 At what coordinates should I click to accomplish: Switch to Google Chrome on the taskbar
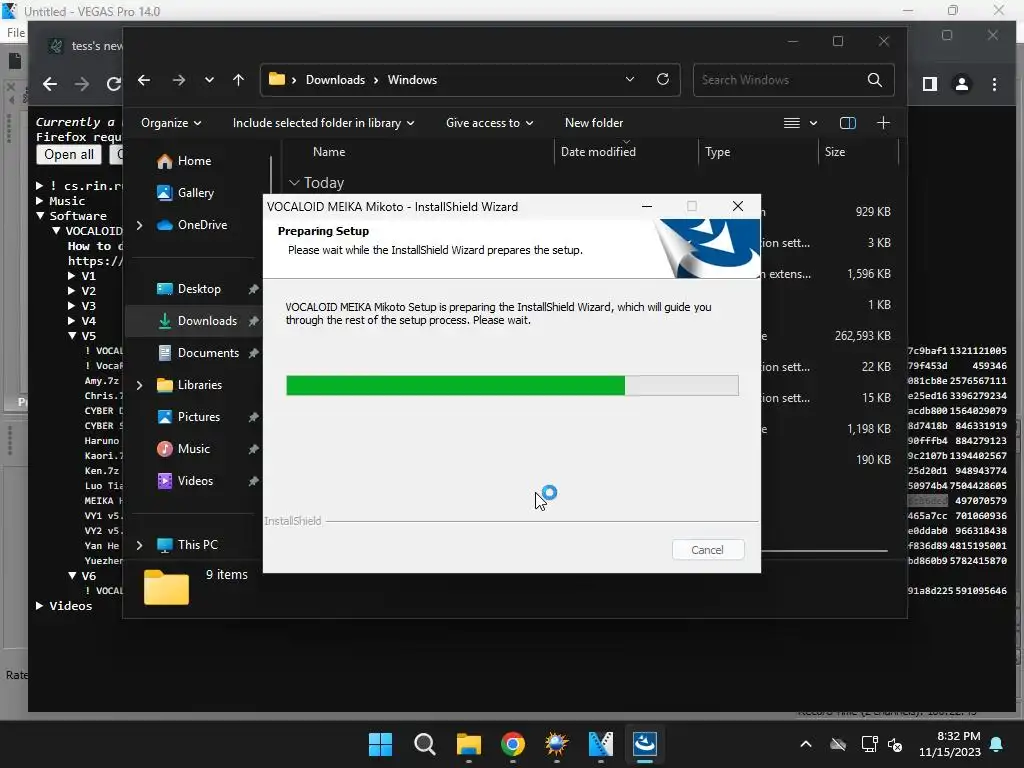tap(513, 744)
